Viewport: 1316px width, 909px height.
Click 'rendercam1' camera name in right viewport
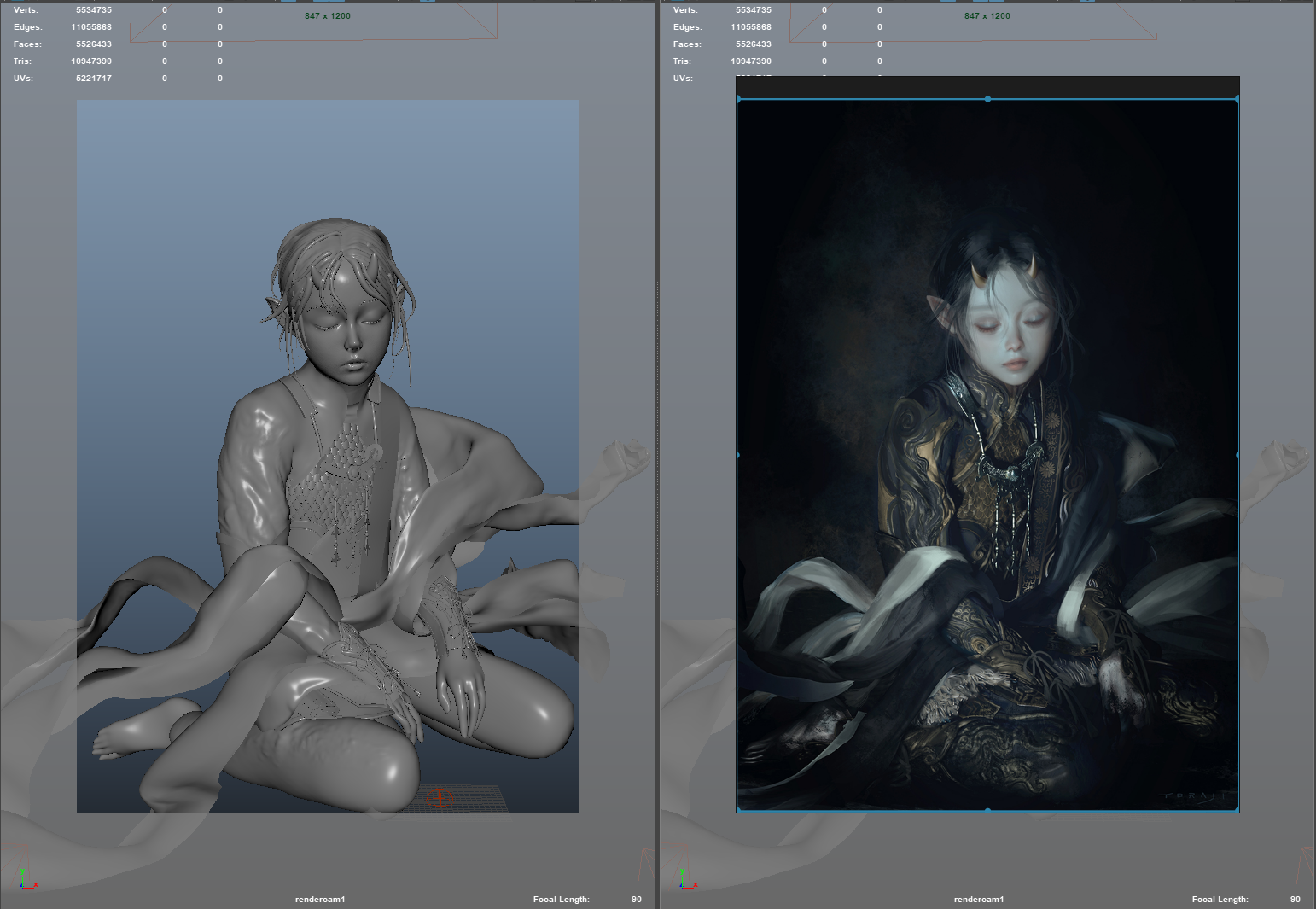[979, 900]
